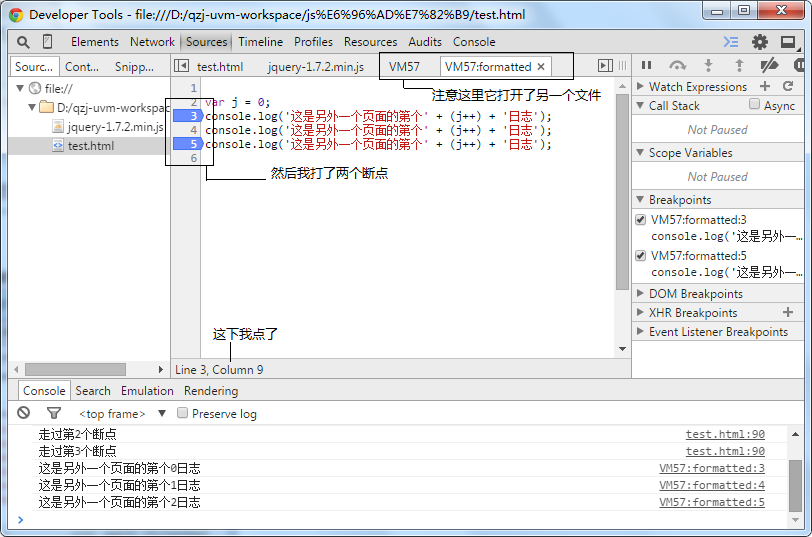
Task: Add a watch expression
Action: [765, 86]
